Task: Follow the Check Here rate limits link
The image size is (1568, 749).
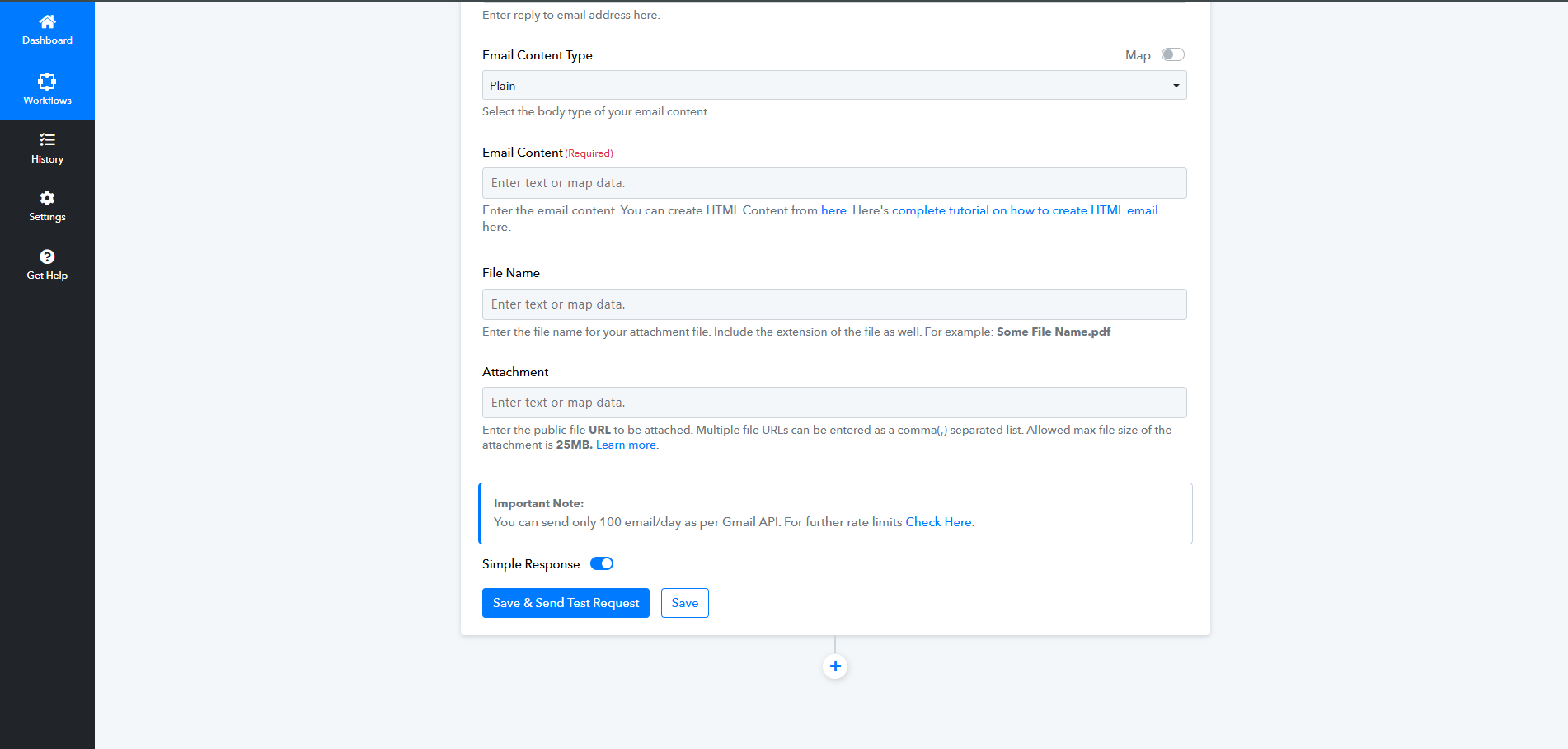Action: 938,522
